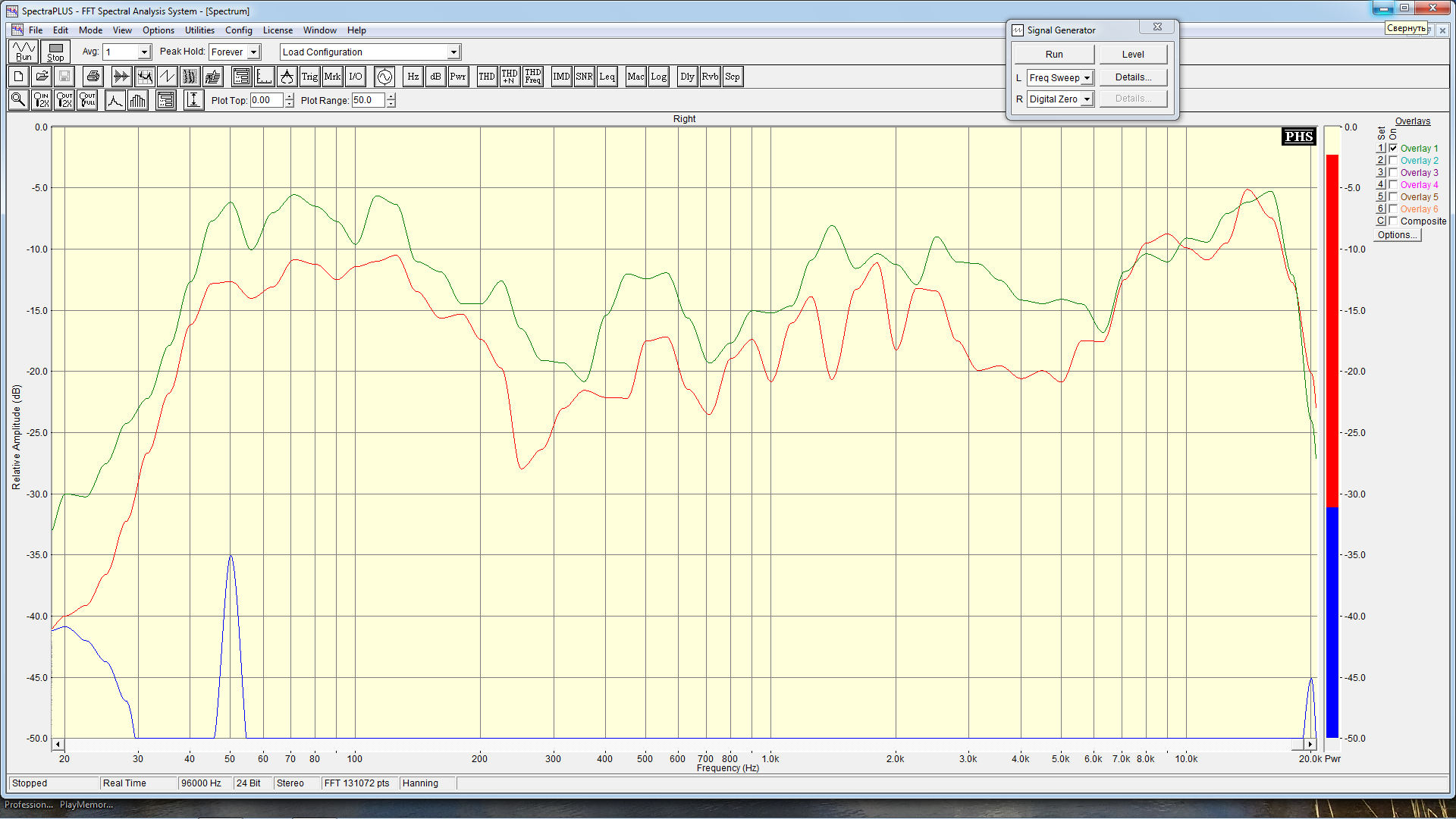Viewport: 1456px width, 819px height.
Task: Click the Trig trigger toolbar button
Action: (x=309, y=77)
